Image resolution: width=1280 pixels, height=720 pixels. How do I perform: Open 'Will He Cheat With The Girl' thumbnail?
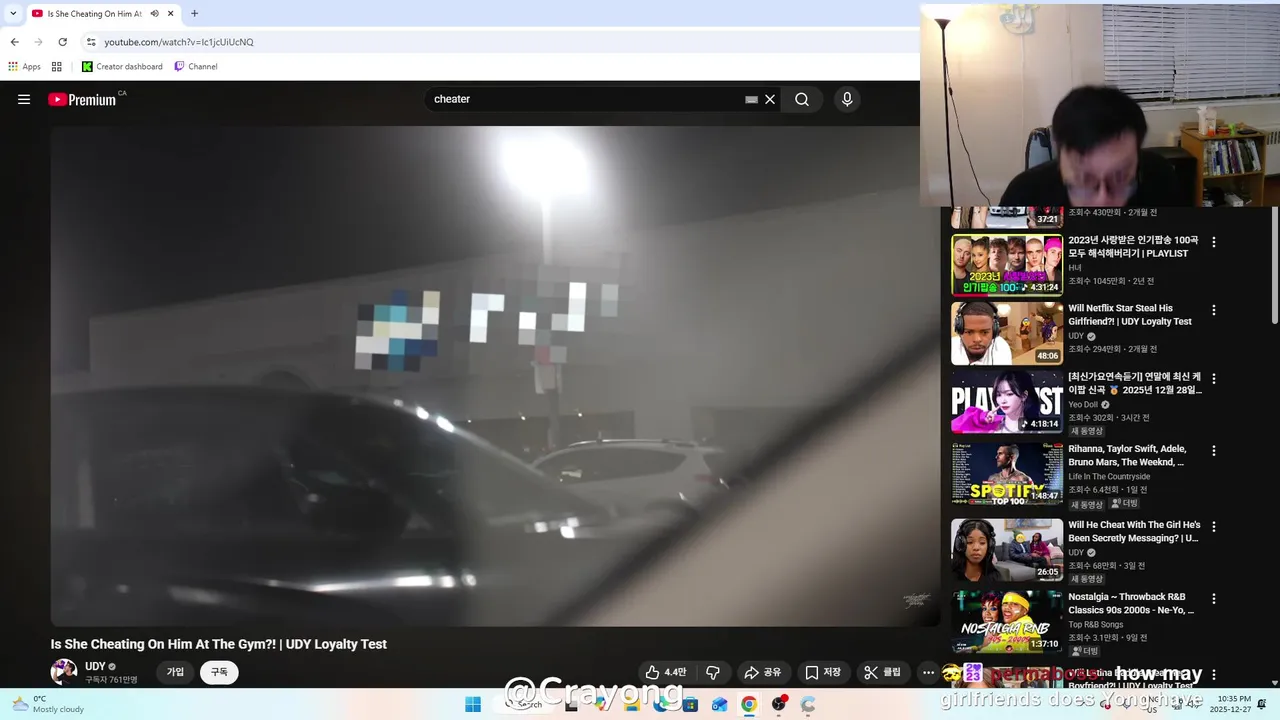tap(1006, 549)
